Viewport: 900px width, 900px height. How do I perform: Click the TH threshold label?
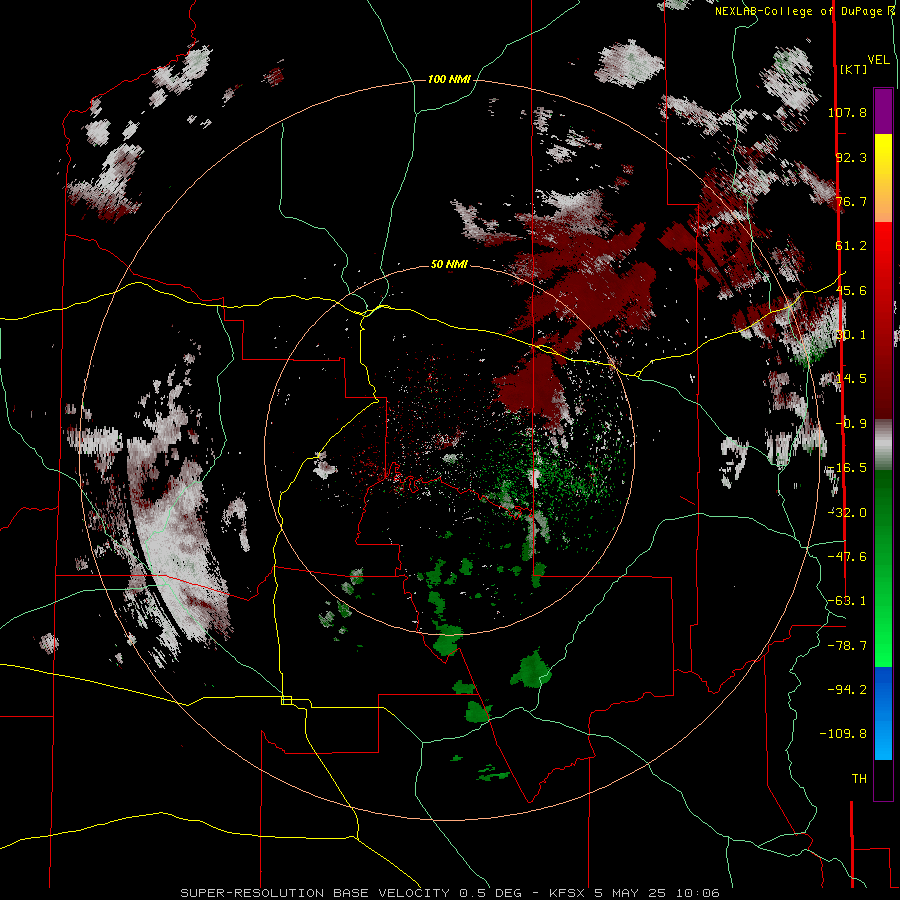[859, 779]
